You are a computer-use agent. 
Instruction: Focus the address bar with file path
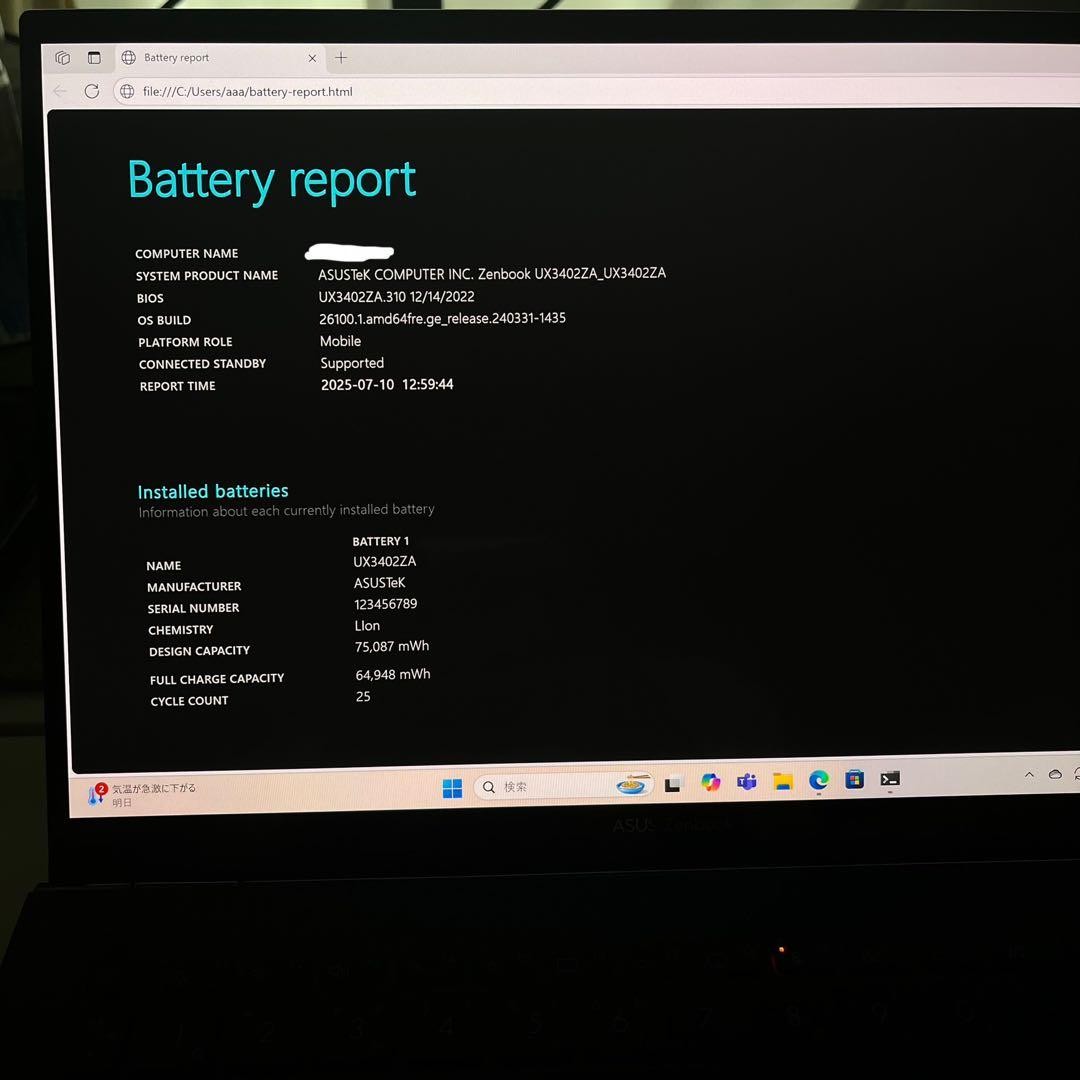248,92
